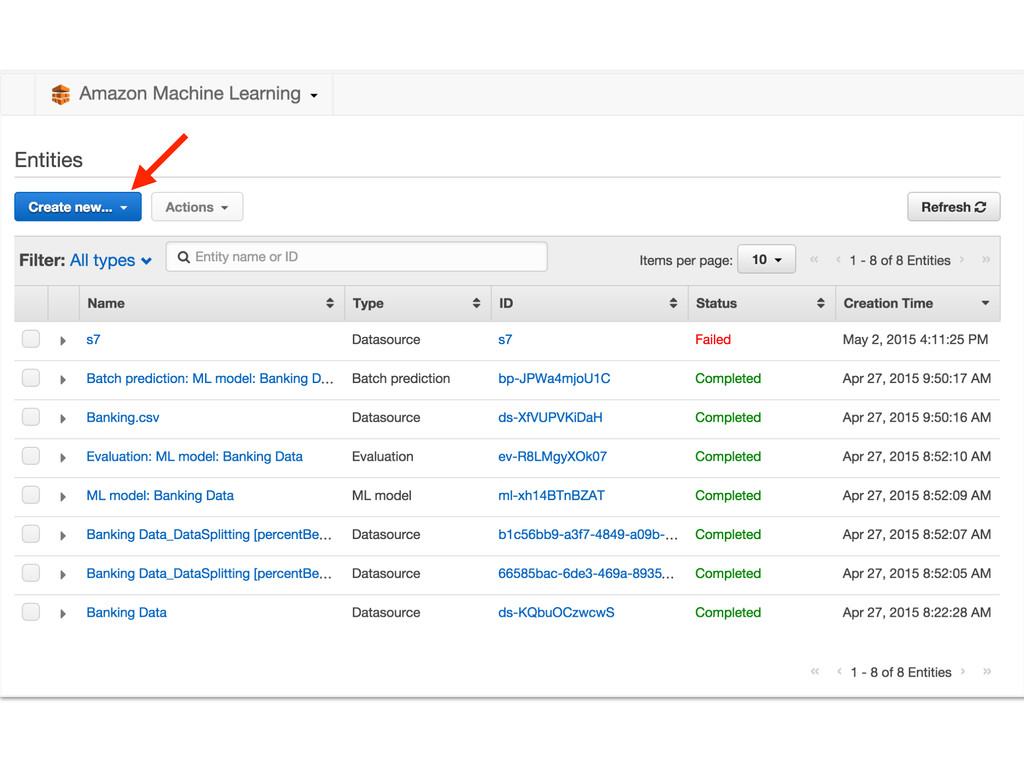Open the Banking Data name link in last row
1024x768 pixels.
pyautogui.click(x=127, y=613)
